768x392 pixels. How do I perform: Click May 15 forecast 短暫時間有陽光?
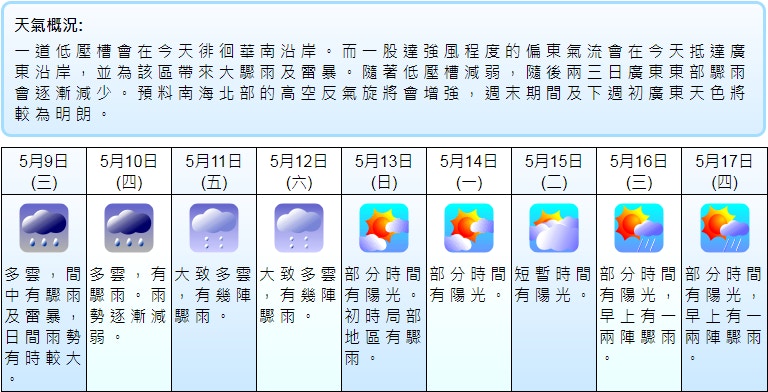553,285
